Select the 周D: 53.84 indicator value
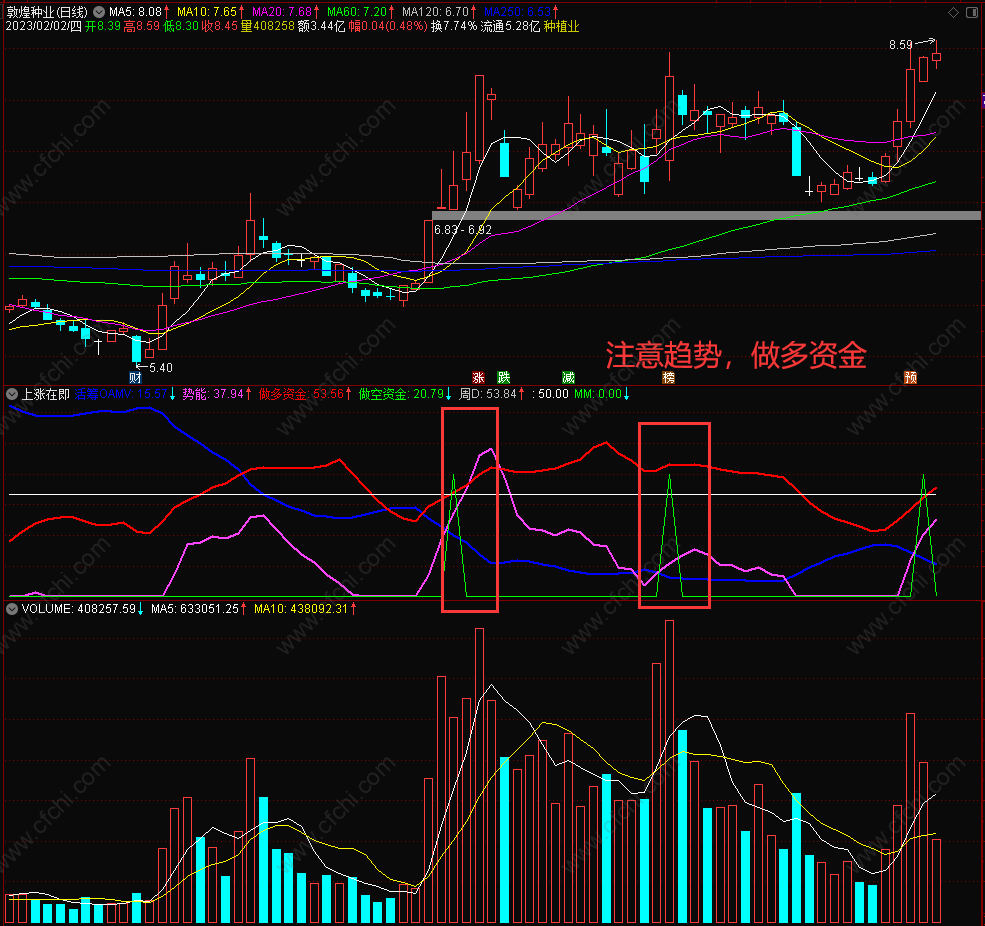This screenshot has height=926, width=985. point(487,394)
